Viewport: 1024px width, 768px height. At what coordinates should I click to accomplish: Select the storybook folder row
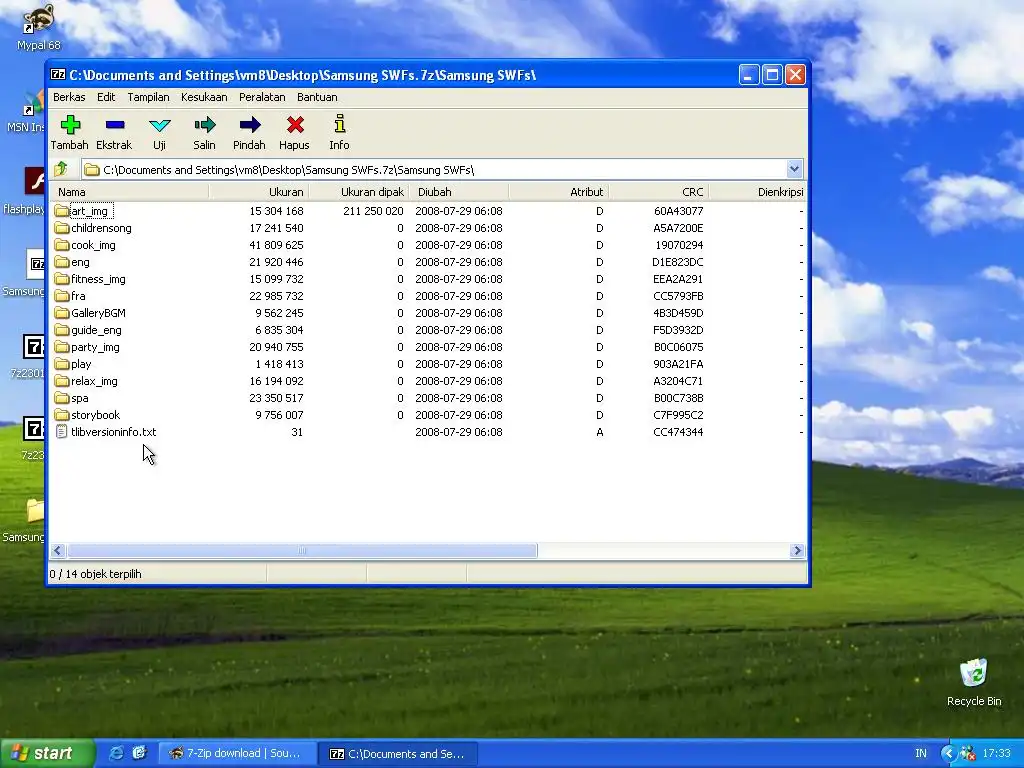(428, 415)
